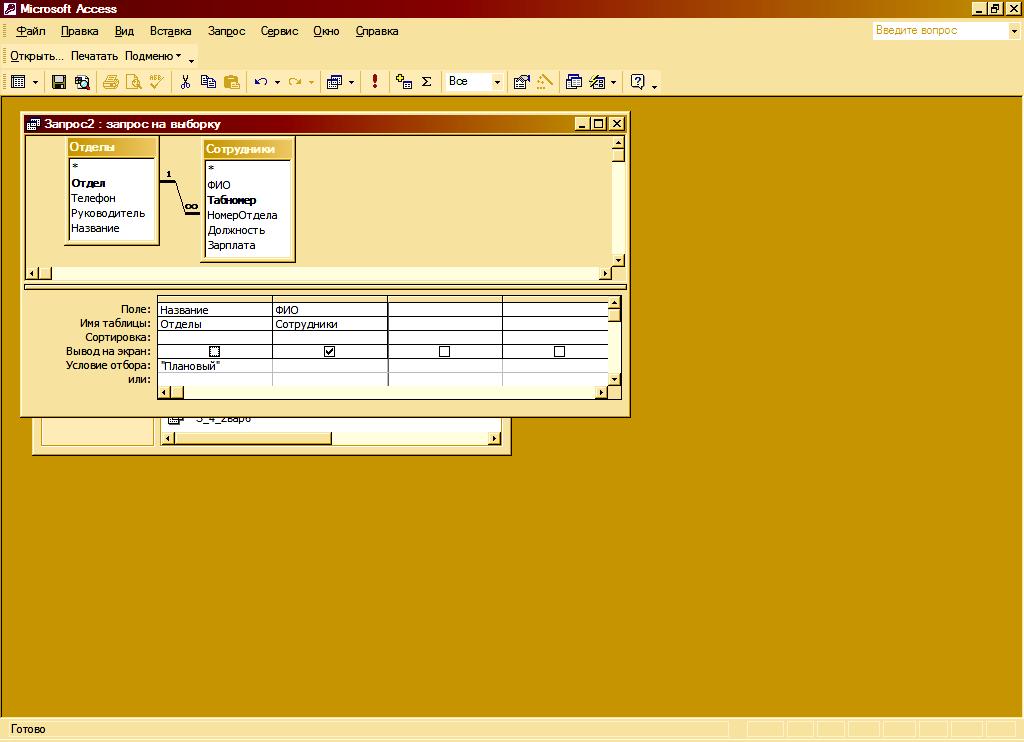Click the Print Preview icon

(x=133, y=82)
